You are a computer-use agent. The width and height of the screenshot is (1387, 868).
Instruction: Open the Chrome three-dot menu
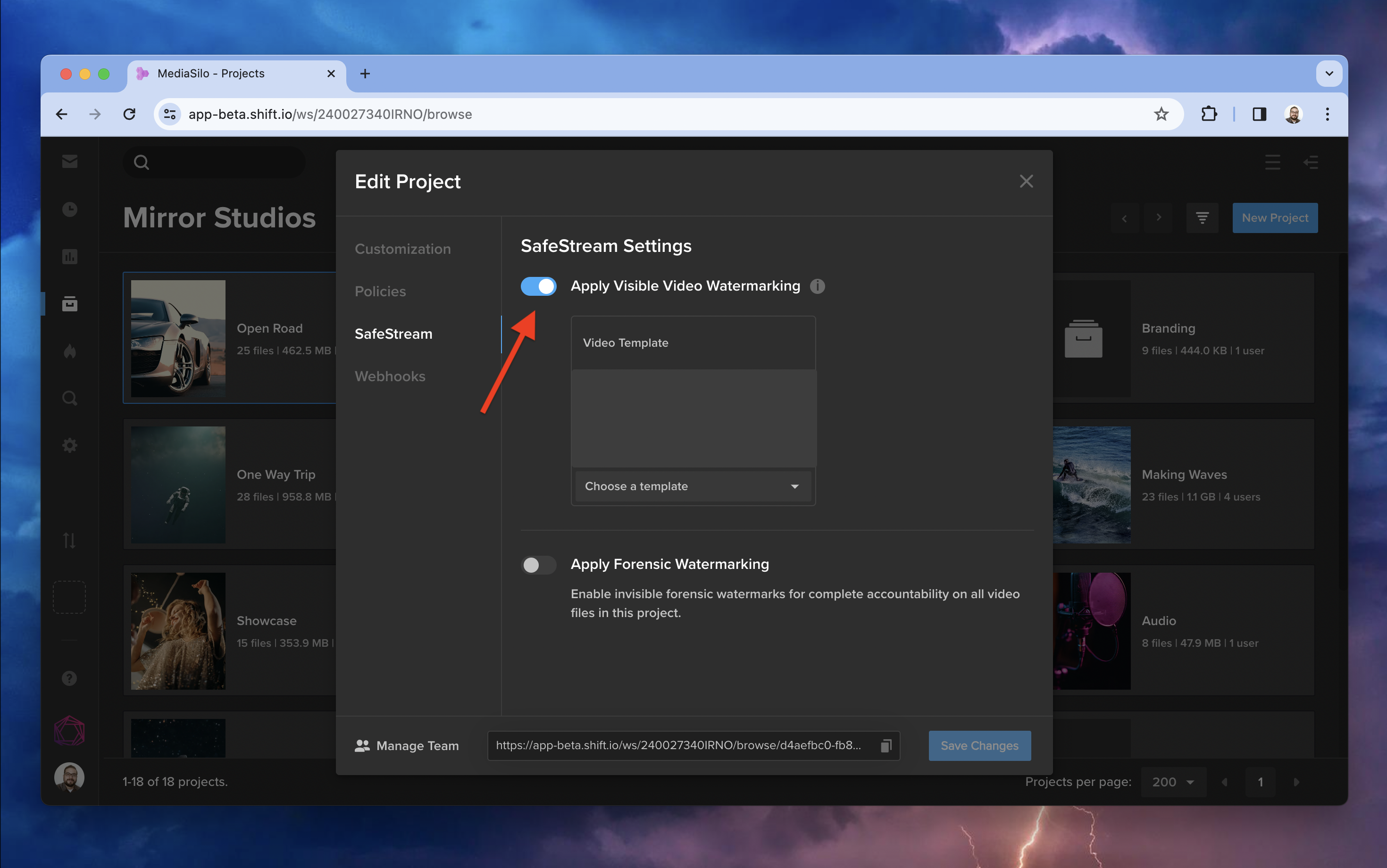click(x=1327, y=114)
